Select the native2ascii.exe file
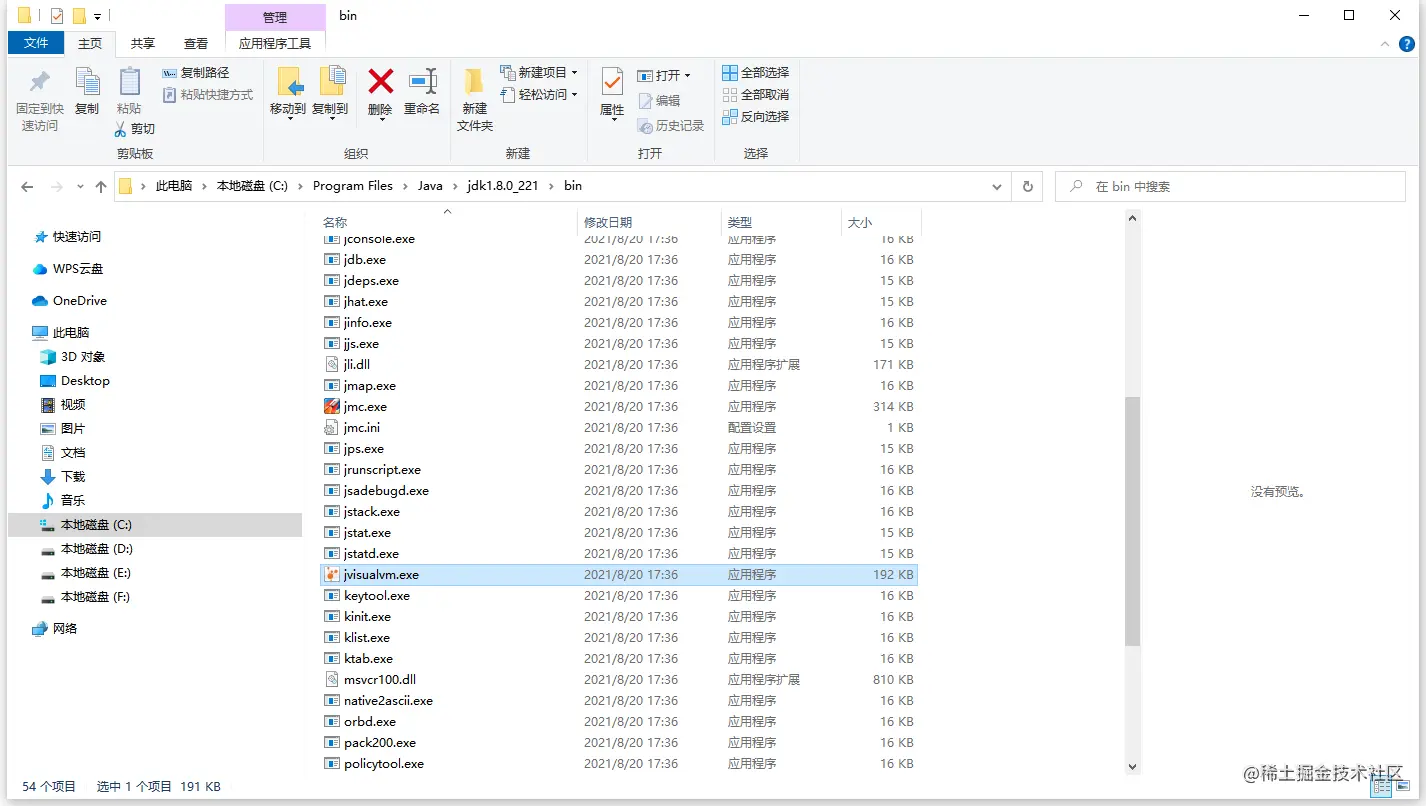The height and width of the screenshot is (806, 1426). coord(619,701)
